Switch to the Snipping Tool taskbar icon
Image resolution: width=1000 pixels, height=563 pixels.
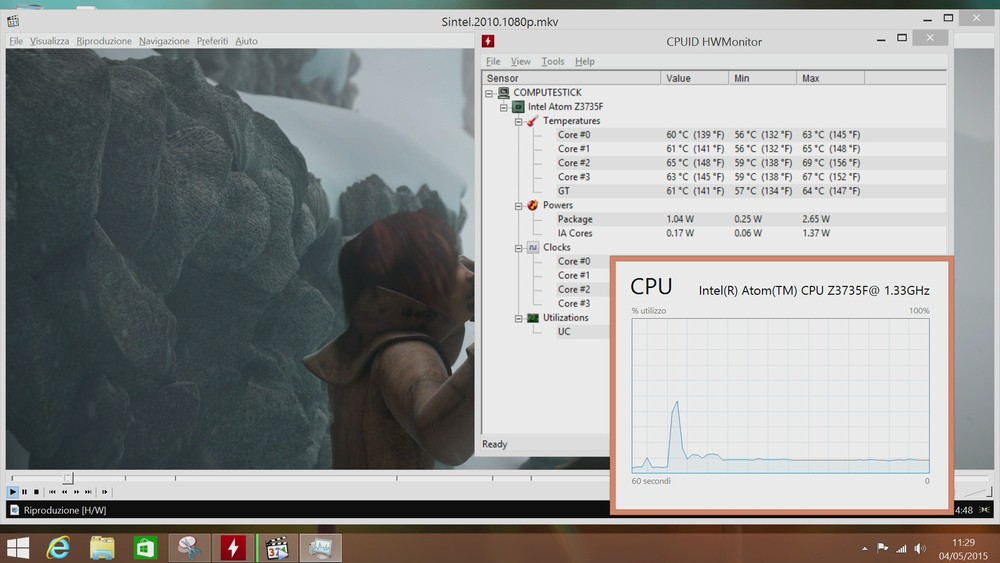click(x=189, y=548)
